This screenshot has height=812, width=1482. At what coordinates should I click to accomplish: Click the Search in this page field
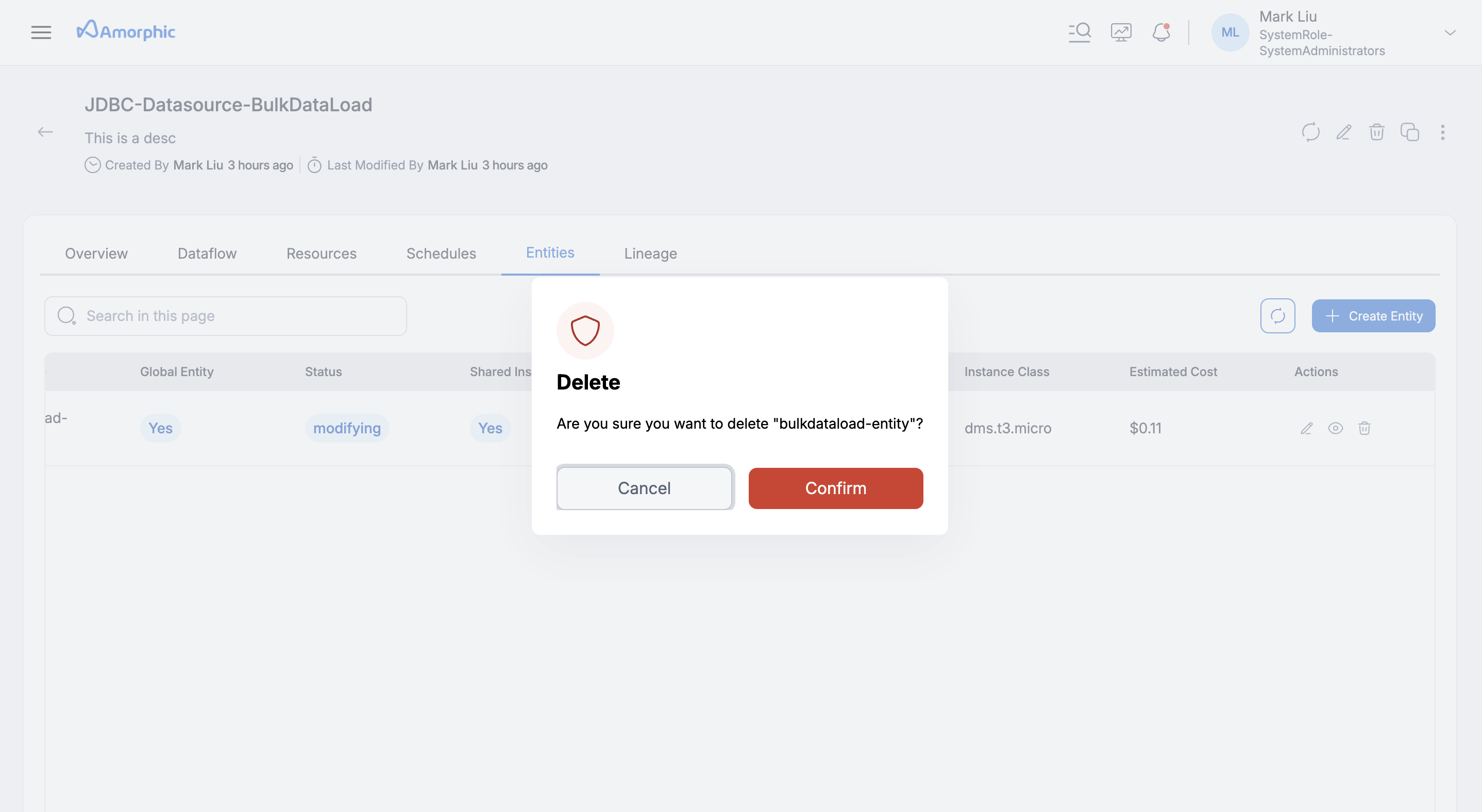pyautogui.click(x=225, y=315)
